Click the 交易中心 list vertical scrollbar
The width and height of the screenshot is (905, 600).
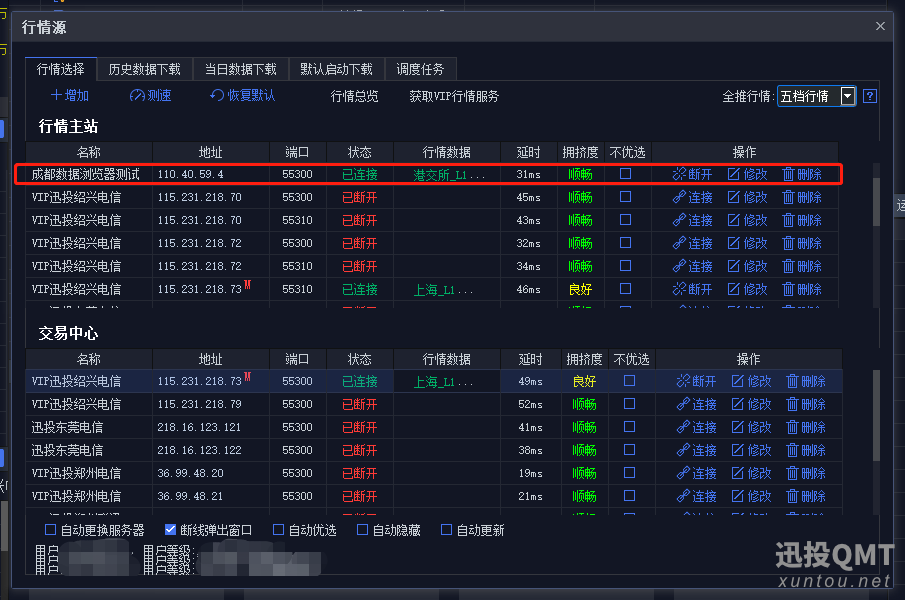tap(876, 415)
